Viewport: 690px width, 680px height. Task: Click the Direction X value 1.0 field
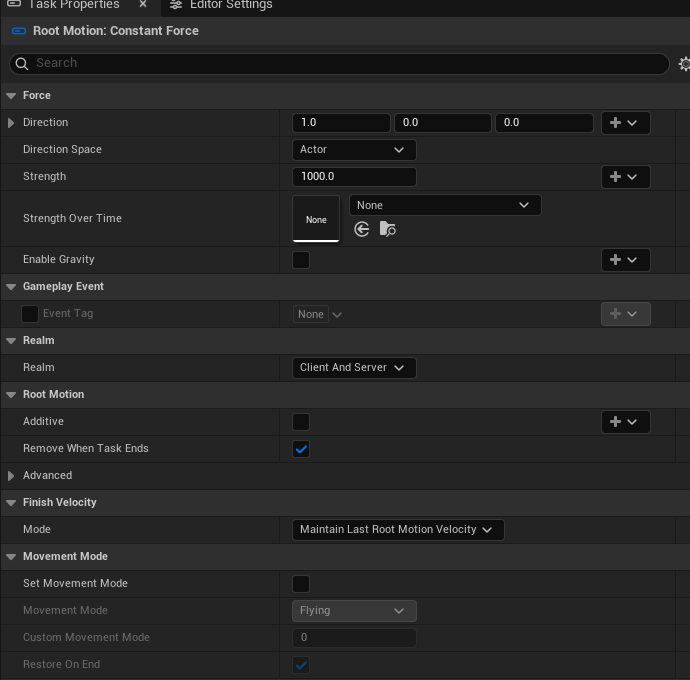341,123
